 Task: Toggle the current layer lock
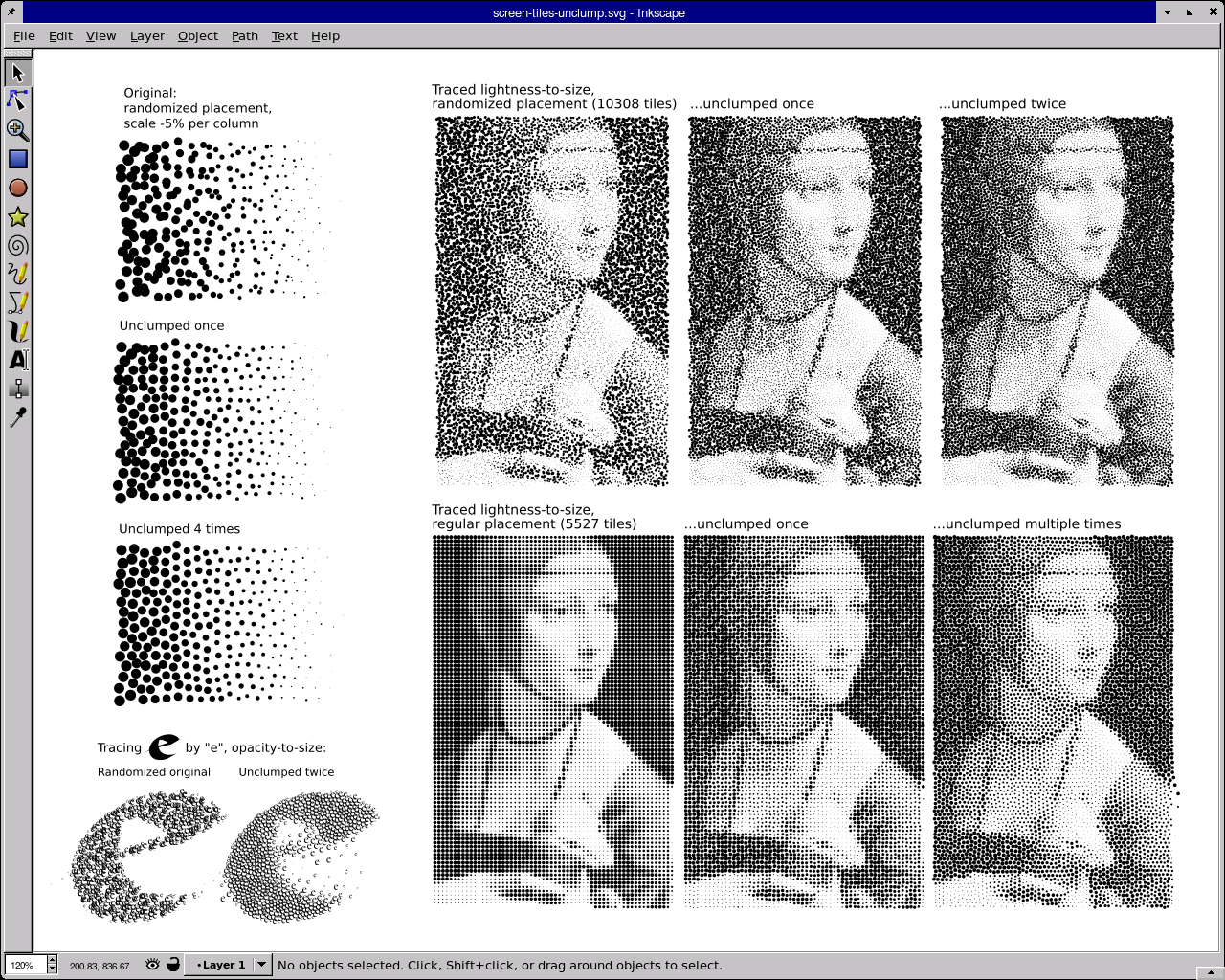[173, 965]
